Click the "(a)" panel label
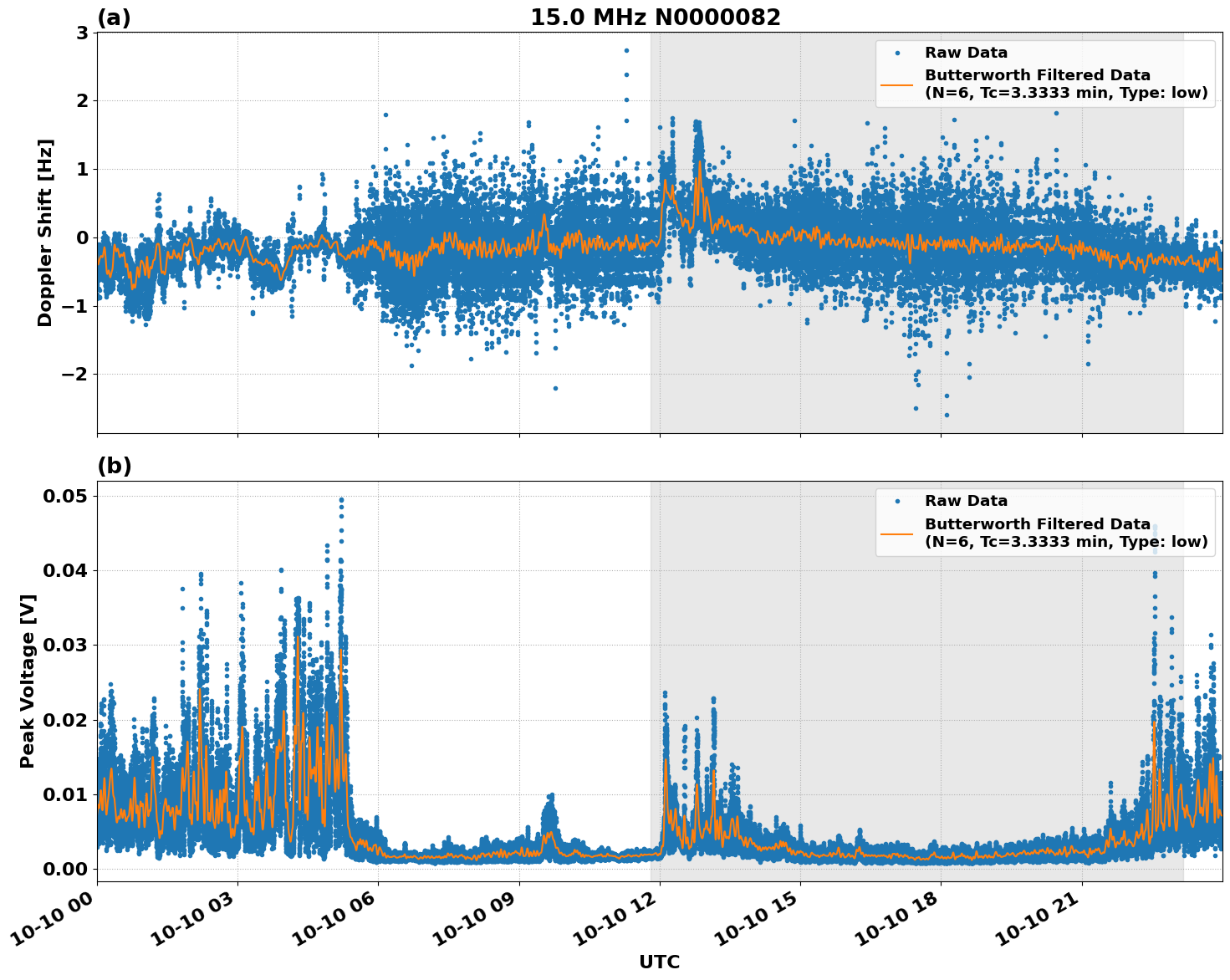The image size is (1230, 980). [114, 18]
